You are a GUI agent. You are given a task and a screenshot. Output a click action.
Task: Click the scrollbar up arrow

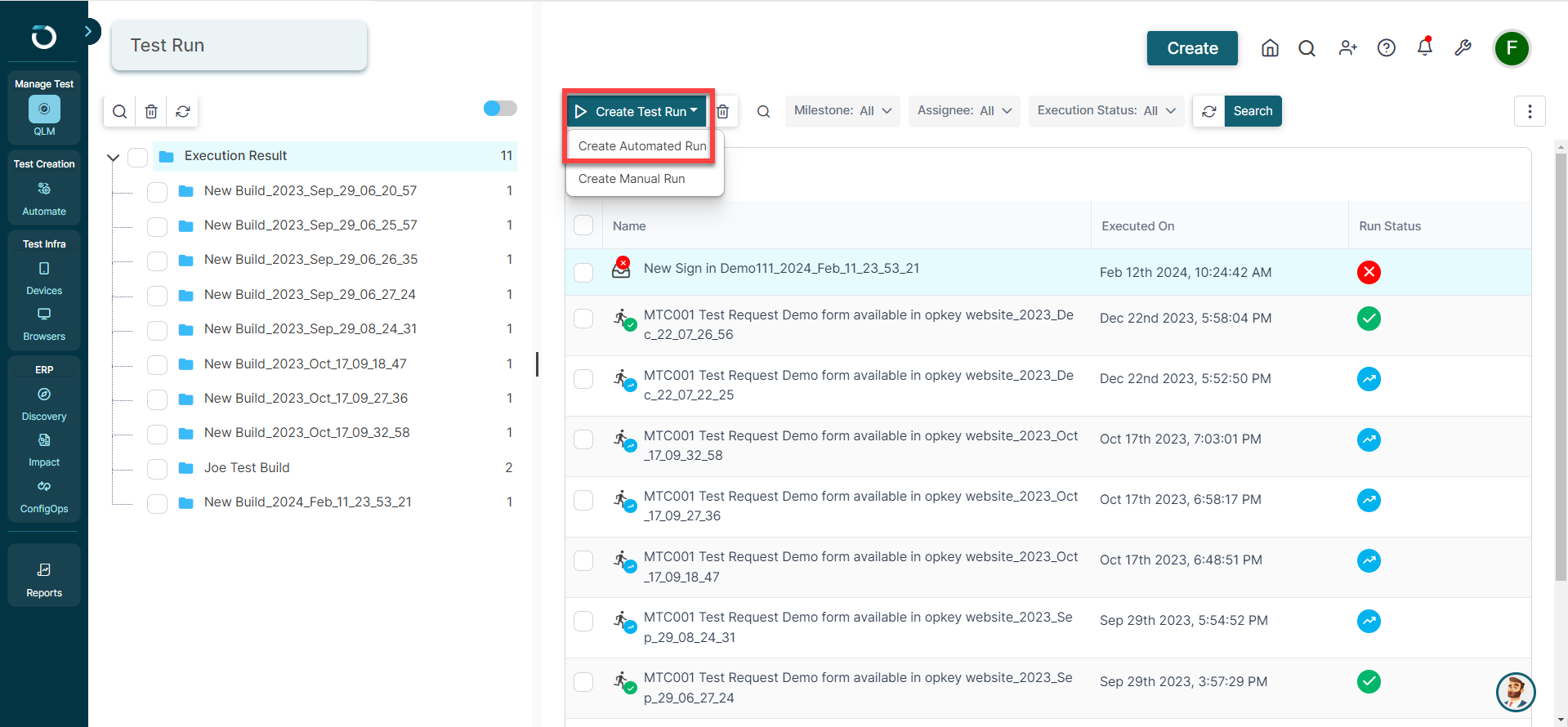coord(1561,148)
